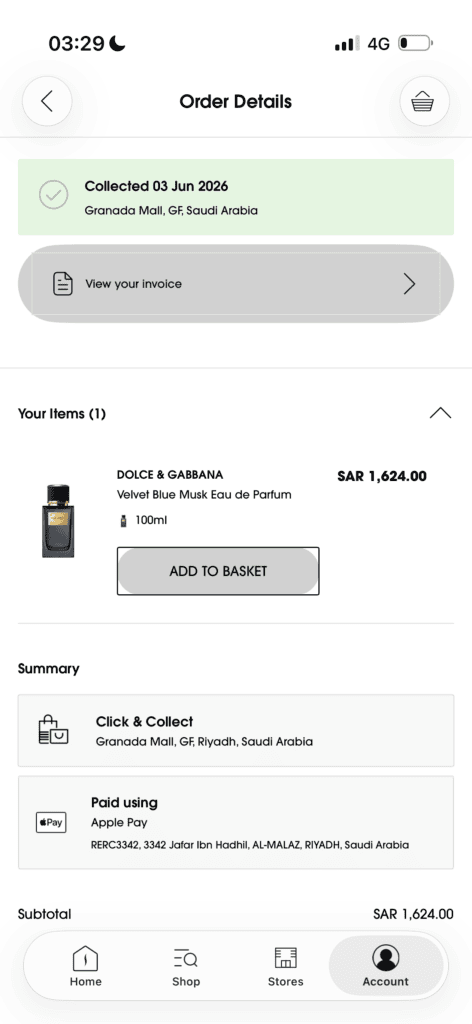Add Velvet Blue Musk to basket
The image size is (472, 1024).
click(x=218, y=571)
